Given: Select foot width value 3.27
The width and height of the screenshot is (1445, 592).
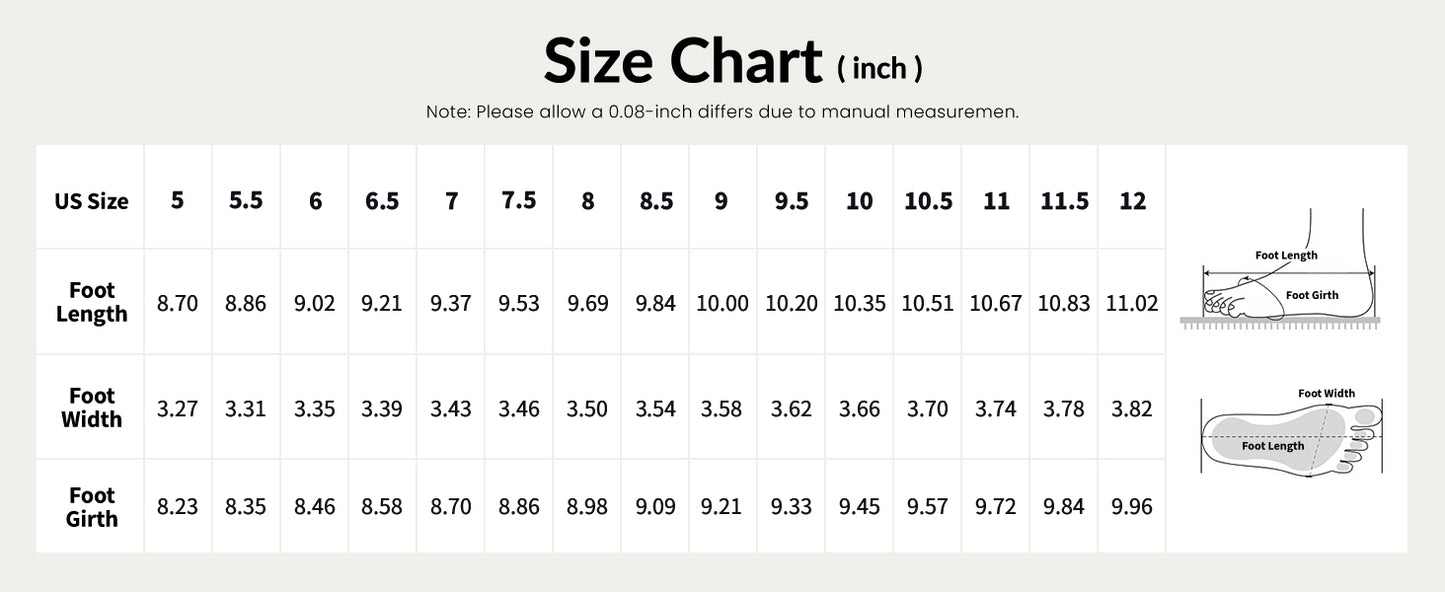Looking at the screenshot, I should pyautogui.click(x=177, y=408).
